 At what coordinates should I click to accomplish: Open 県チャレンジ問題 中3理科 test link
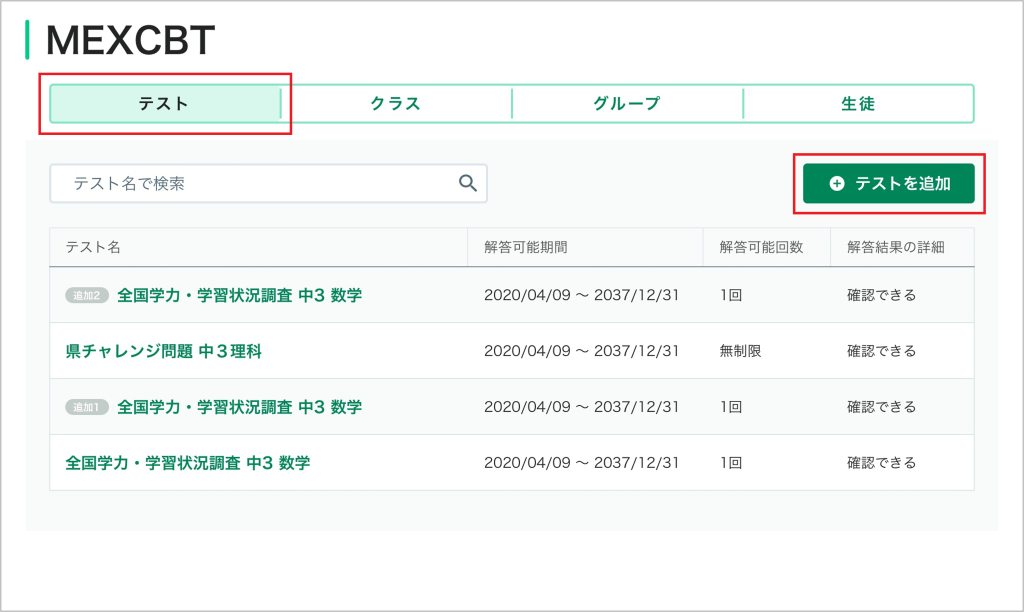[163, 351]
